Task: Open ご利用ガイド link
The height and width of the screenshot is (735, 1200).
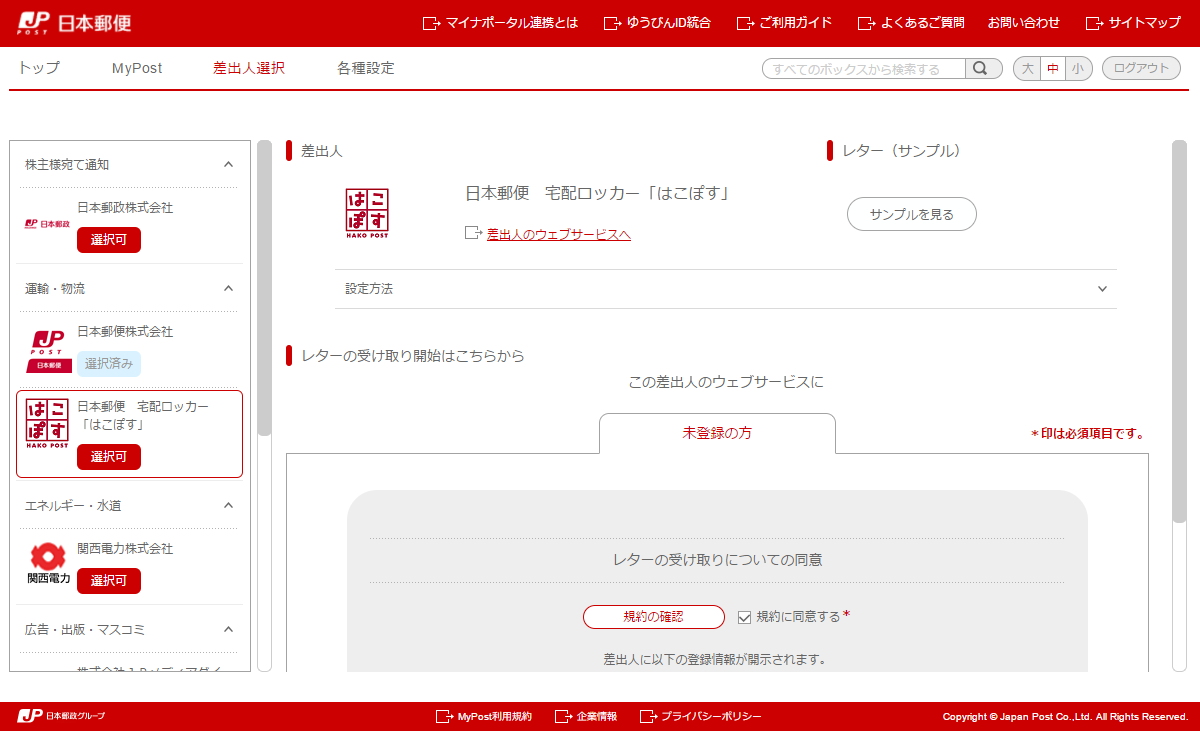Action: pos(784,22)
